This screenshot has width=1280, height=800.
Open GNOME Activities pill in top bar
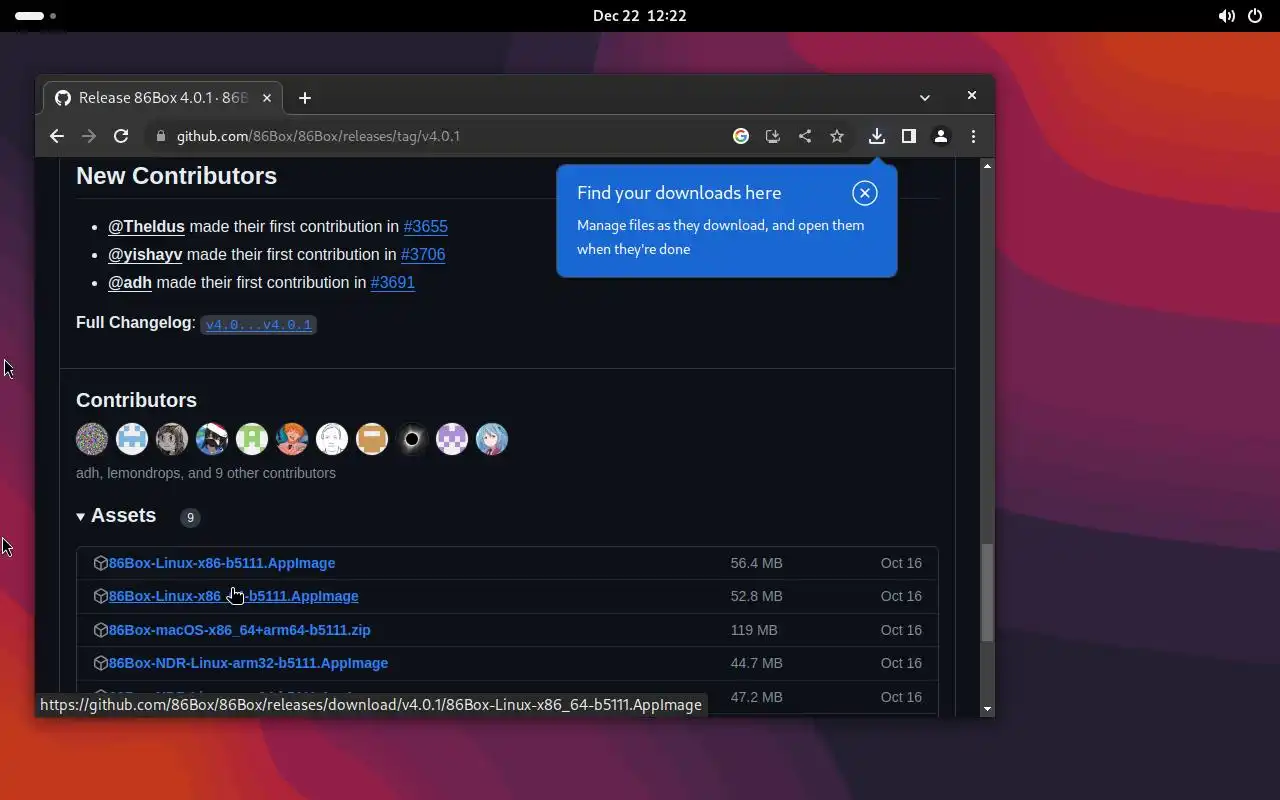[36, 16]
